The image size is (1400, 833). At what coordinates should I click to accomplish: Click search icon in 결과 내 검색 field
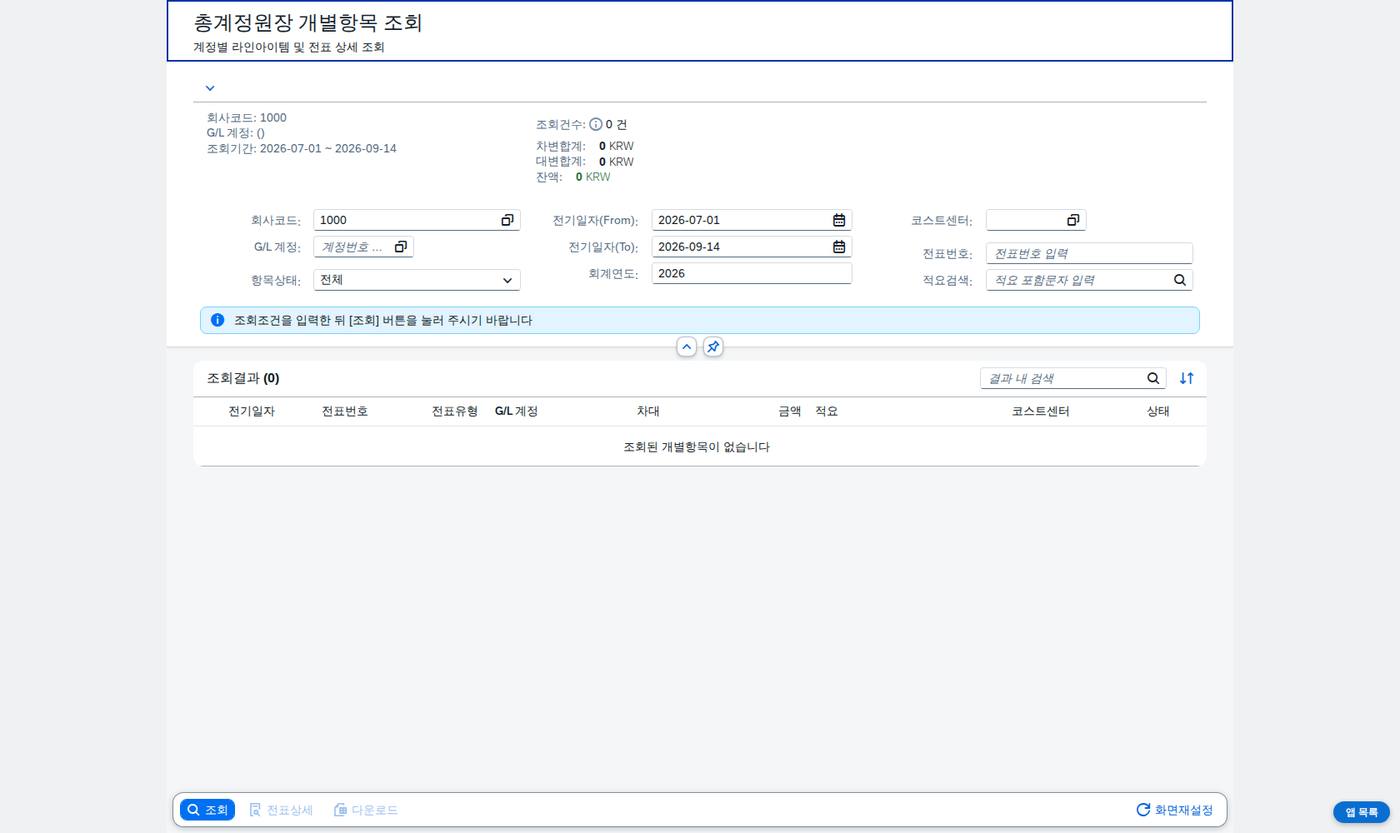(x=1153, y=378)
